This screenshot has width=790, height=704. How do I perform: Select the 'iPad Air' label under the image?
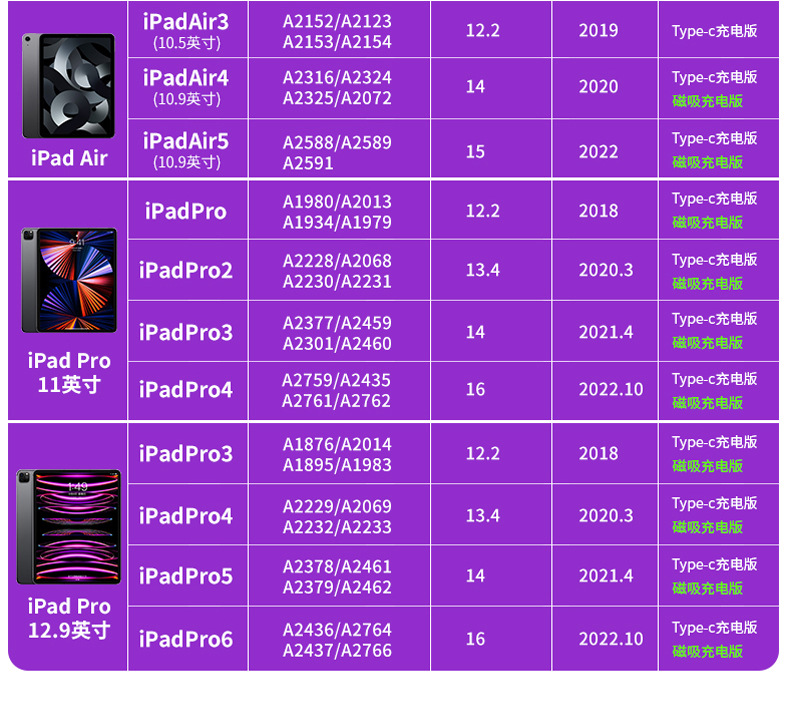(69, 158)
